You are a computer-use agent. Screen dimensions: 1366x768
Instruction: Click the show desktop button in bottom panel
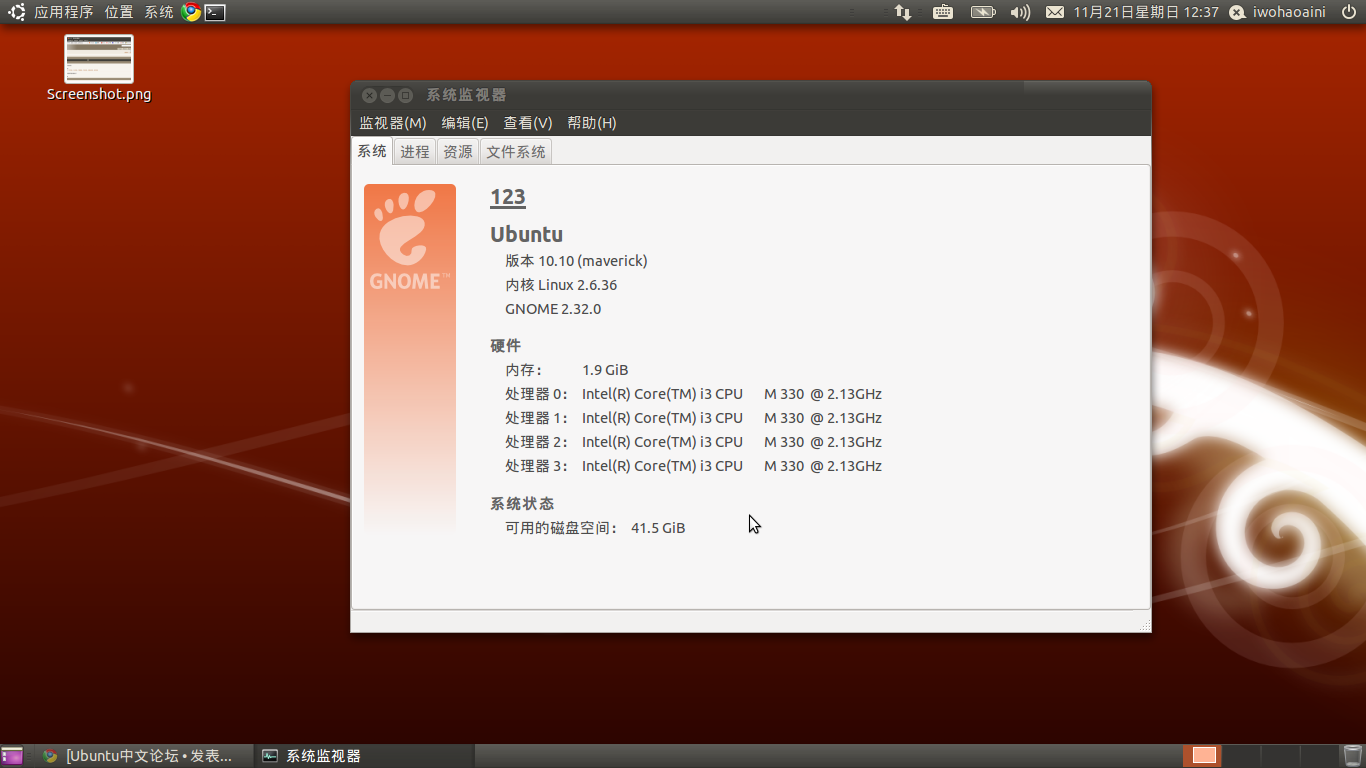[12, 756]
